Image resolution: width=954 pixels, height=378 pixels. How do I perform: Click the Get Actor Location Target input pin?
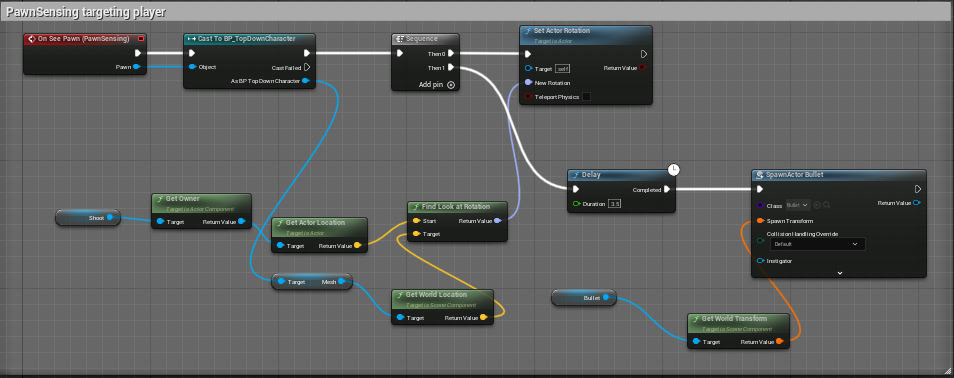pos(280,246)
